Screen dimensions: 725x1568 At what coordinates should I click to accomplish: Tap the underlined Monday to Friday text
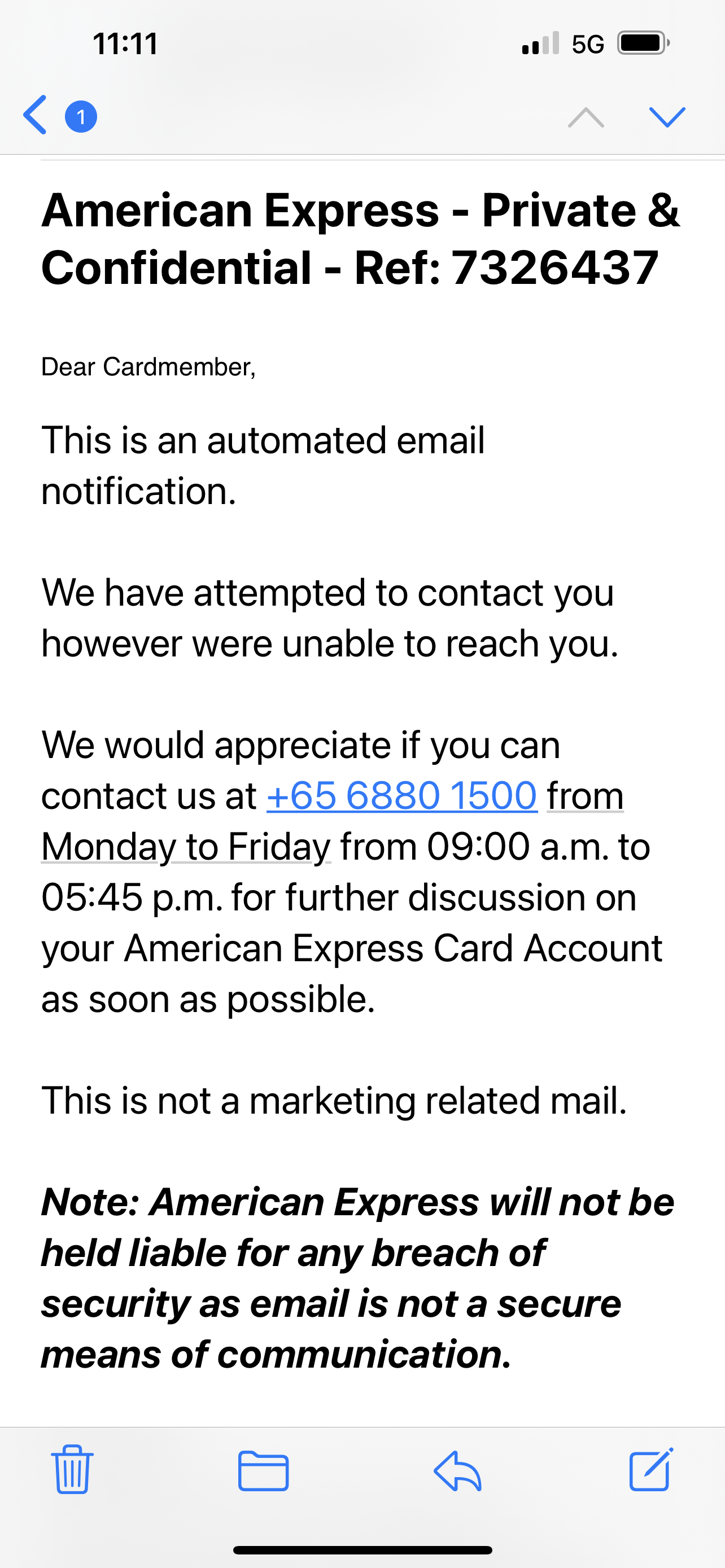186,847
